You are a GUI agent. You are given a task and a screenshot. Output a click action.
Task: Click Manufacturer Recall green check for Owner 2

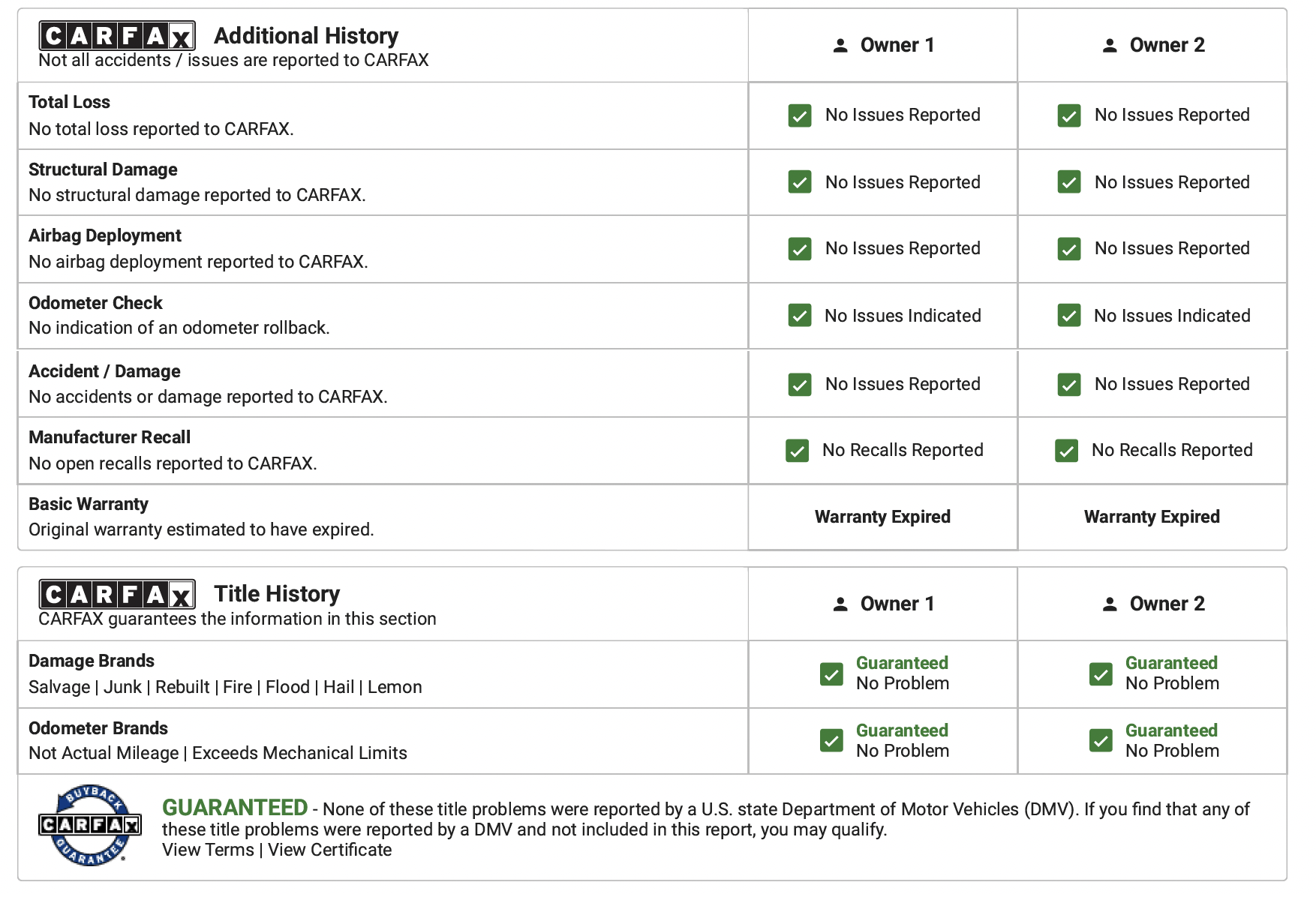click(1066, 451)
